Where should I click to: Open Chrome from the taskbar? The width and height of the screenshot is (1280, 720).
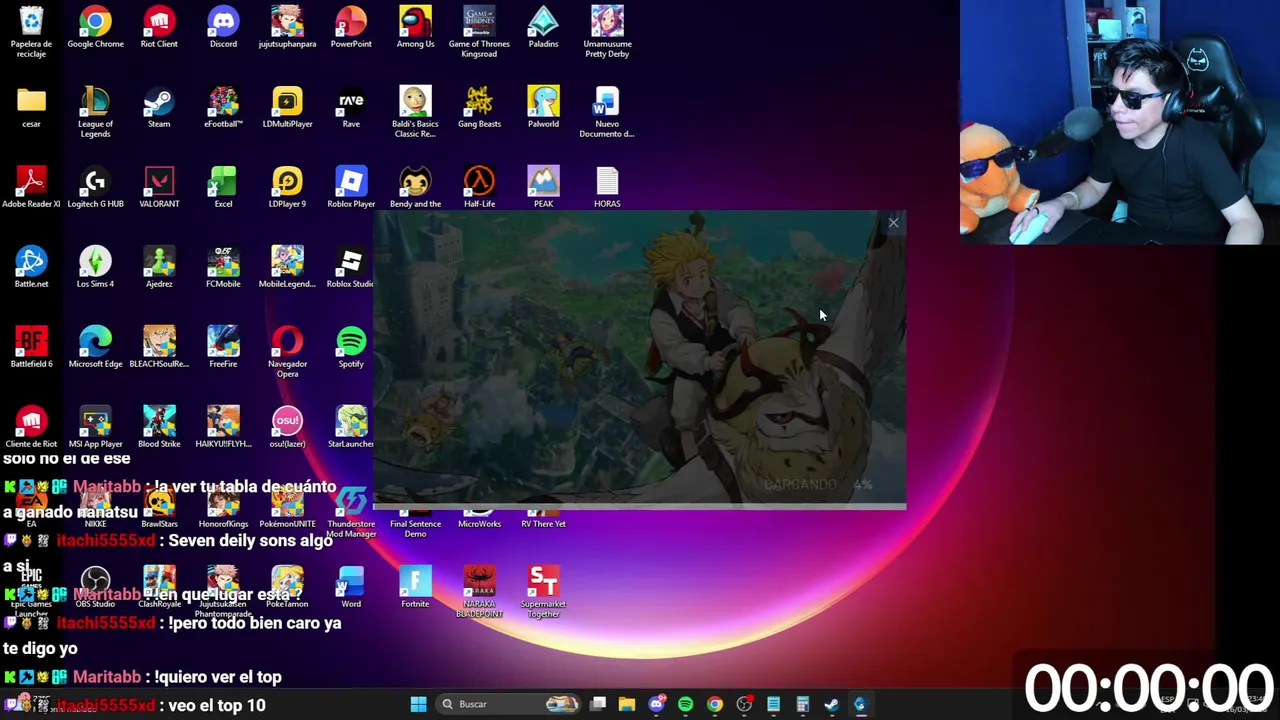(x=714, y=704)
